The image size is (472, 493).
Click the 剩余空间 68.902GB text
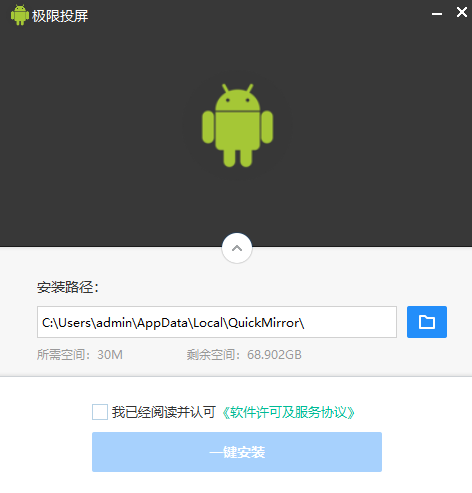coord(244,355)
